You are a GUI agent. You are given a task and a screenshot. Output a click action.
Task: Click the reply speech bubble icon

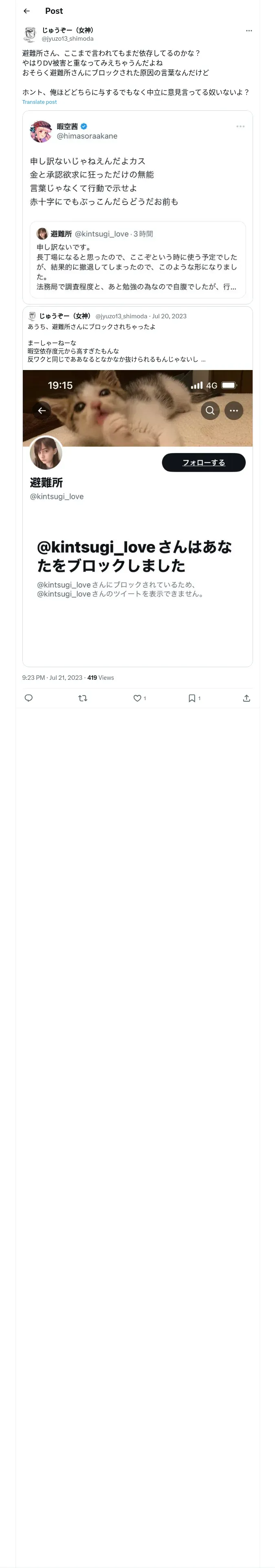coord(28,698)
